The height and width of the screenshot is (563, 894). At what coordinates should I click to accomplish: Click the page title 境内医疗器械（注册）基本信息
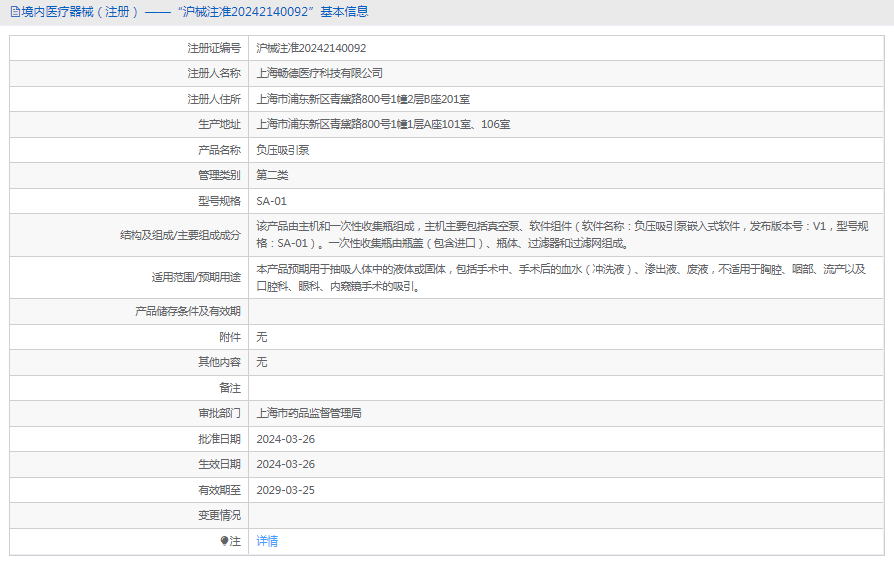(x=194, y=12)
